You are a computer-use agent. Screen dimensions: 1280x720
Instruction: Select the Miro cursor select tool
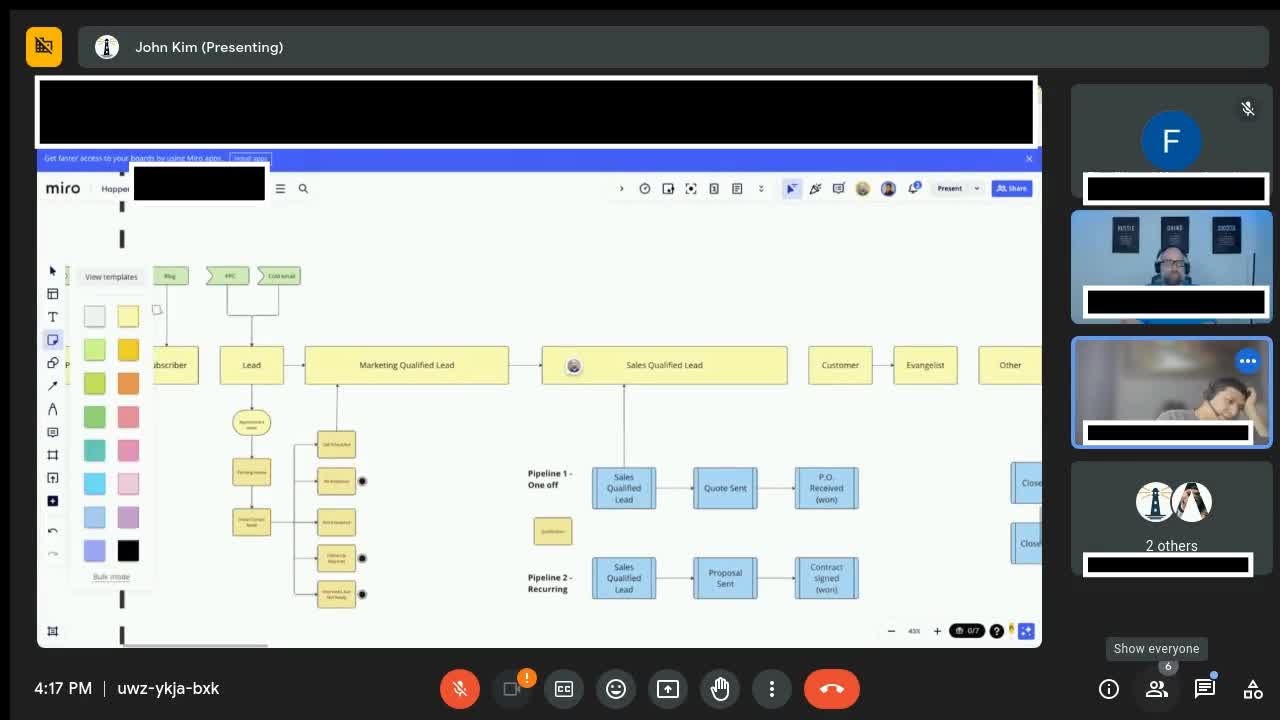pyautogui.click(x=53, y=271)
